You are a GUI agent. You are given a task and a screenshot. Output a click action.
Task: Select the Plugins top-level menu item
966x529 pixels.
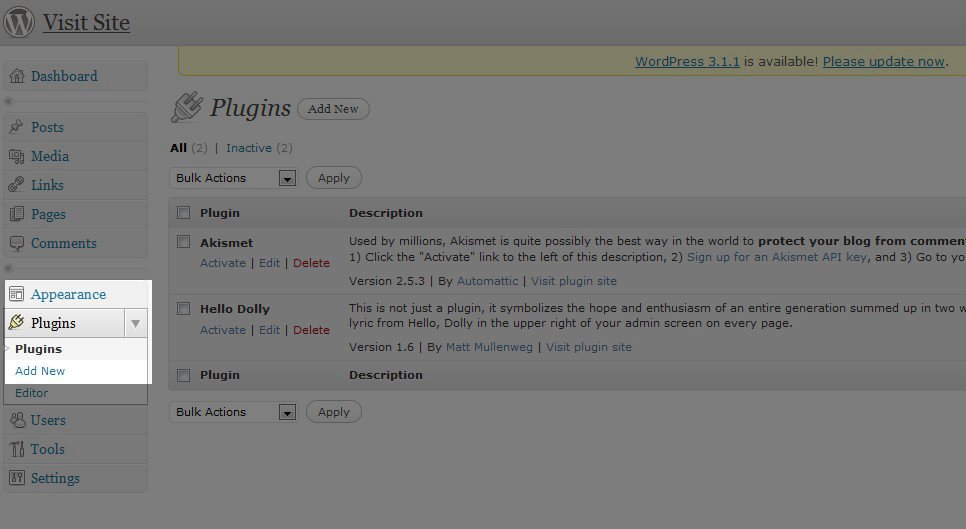(54, 323)
